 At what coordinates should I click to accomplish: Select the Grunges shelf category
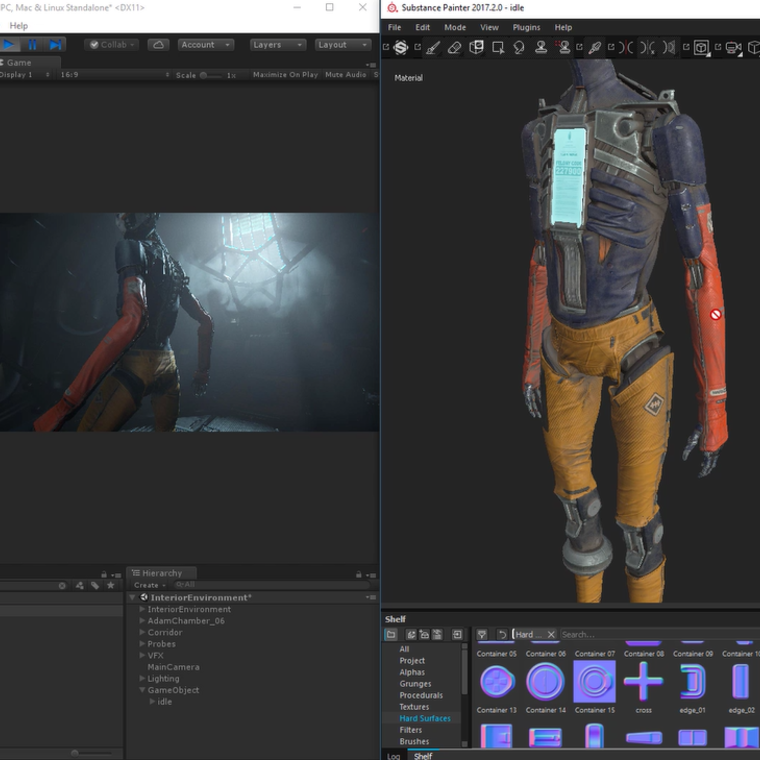click(415, 684)
